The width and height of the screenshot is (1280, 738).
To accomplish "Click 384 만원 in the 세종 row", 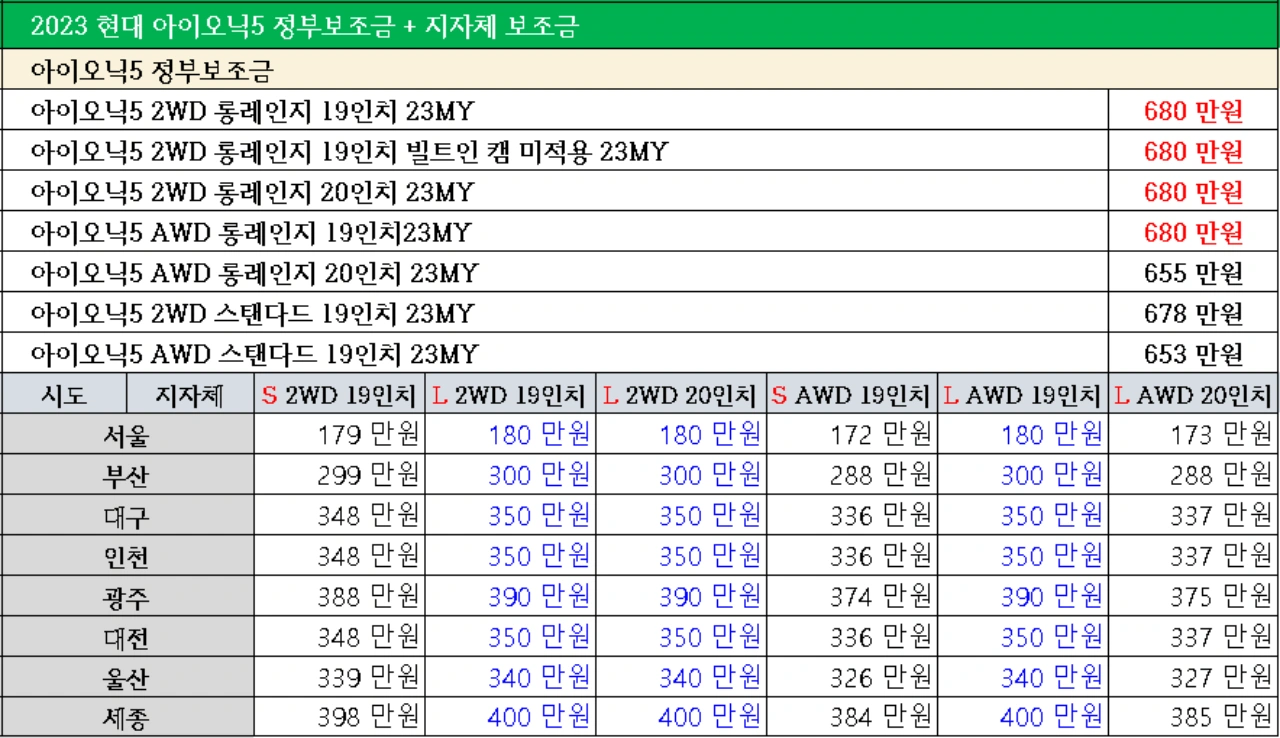I will click(881, 718).
